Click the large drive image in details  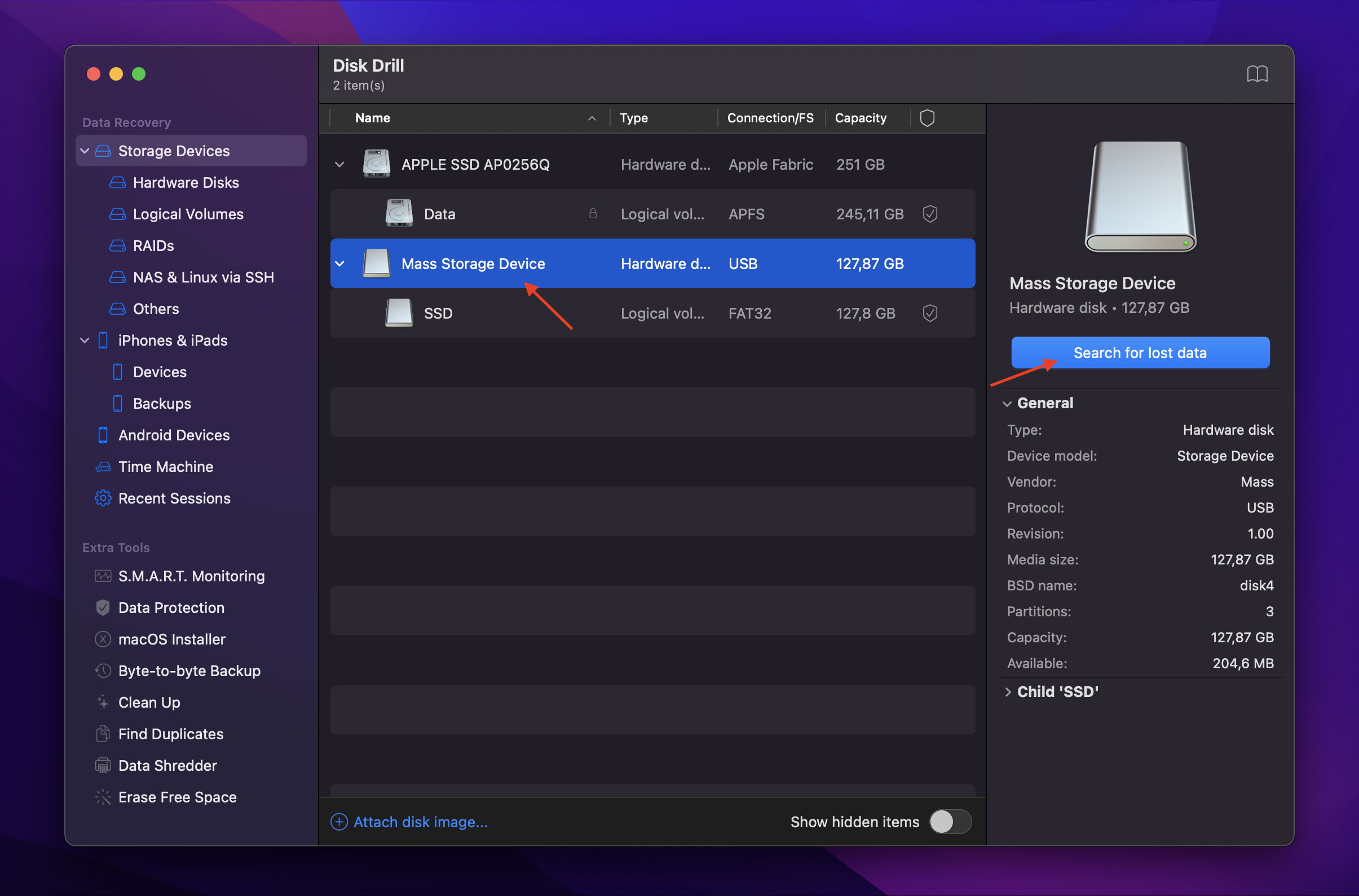[x=1140, y=196]
